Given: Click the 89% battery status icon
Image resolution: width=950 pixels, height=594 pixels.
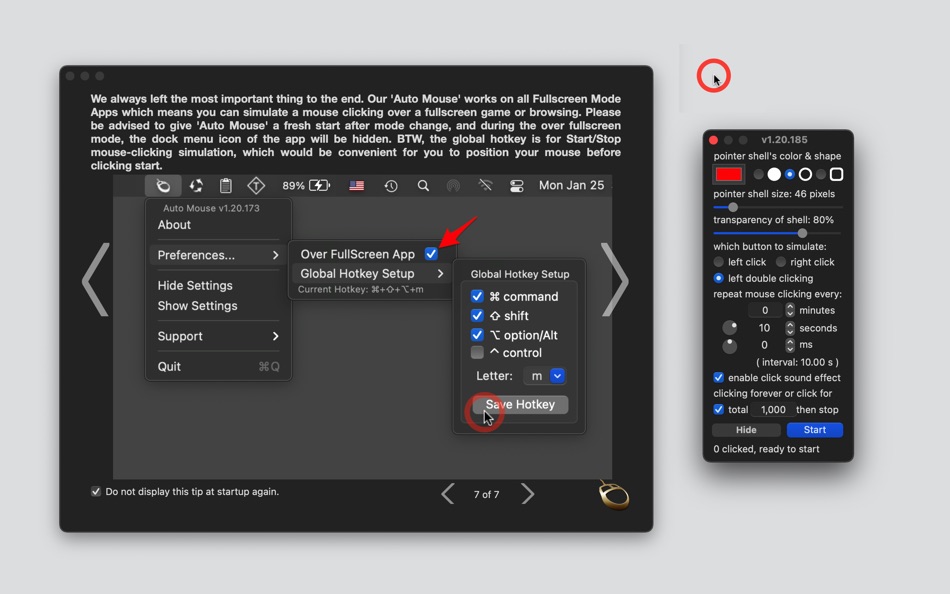Looking at the screenshot, I should click(x=306, y=185).
